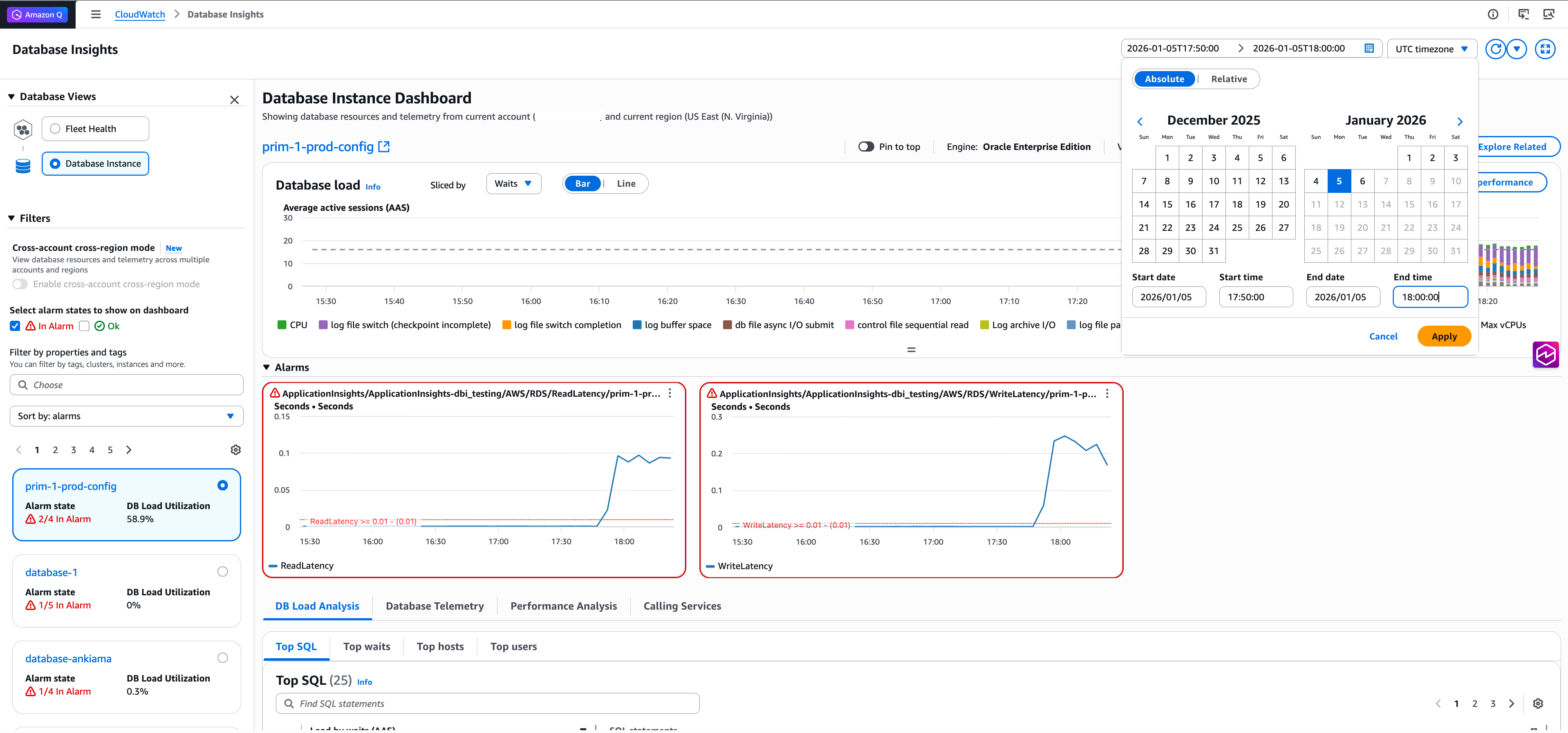1568x733 pixels.
Task: Uncheck the In Alarm checkbox
Action: (15, 326)
